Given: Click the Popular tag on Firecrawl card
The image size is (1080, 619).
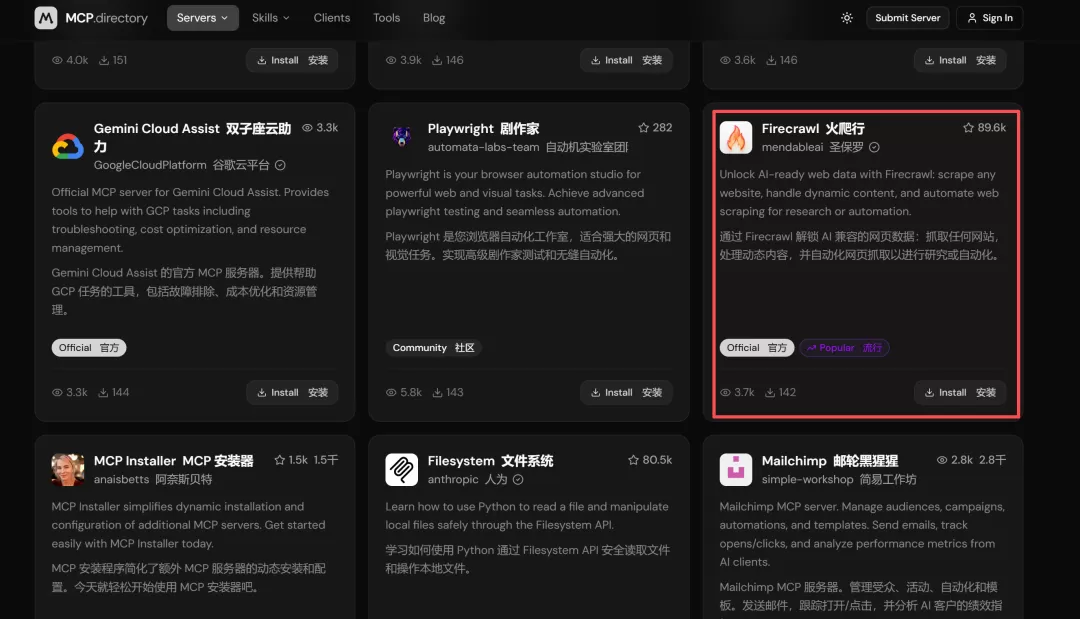Looking at the screenshot, I should [844, 348].
